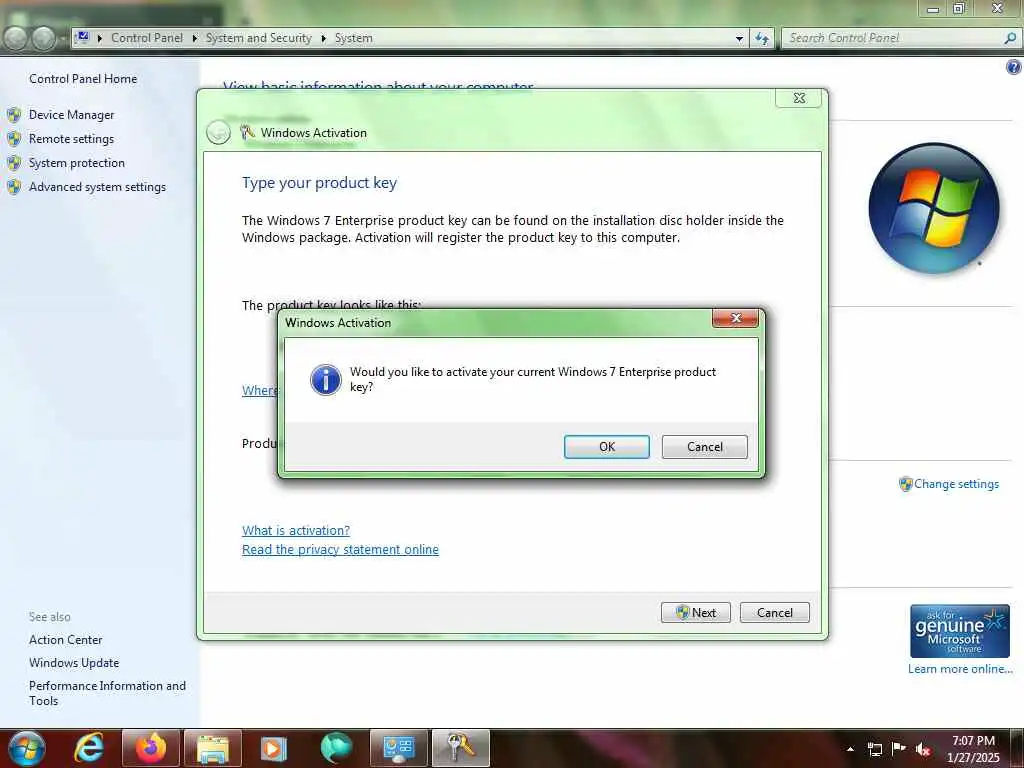Launch Internet Explorer from the taskbar
The height and width of the screenshot is (768, 1024).
pos(89,748)
